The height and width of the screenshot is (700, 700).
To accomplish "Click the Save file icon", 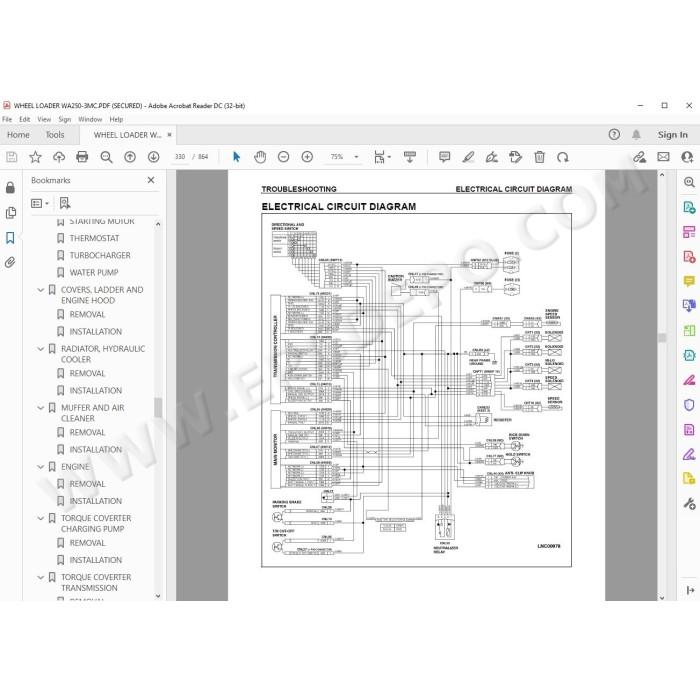I will coord(12,157).
